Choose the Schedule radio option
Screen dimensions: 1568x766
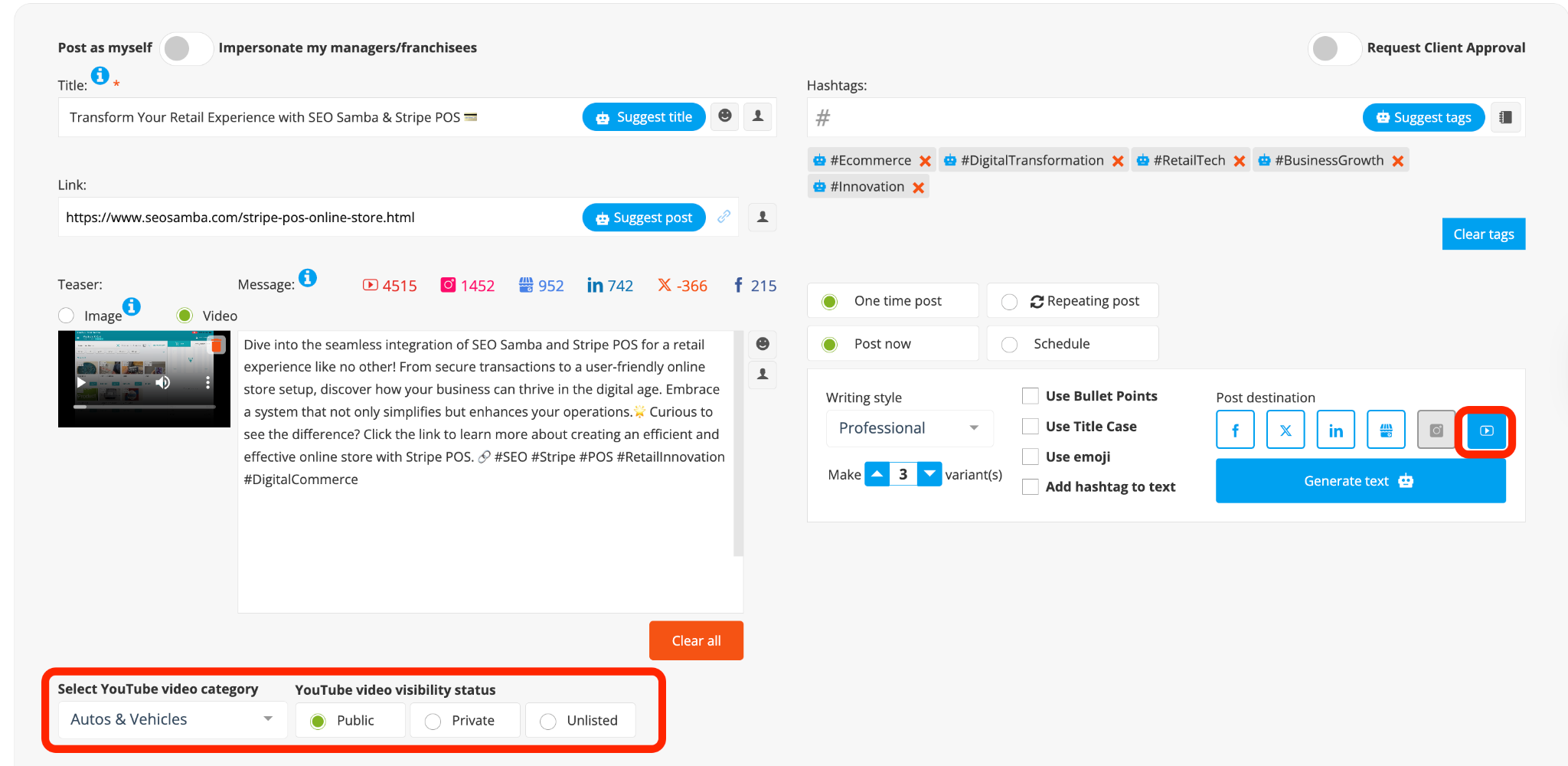pos(1009,345)
